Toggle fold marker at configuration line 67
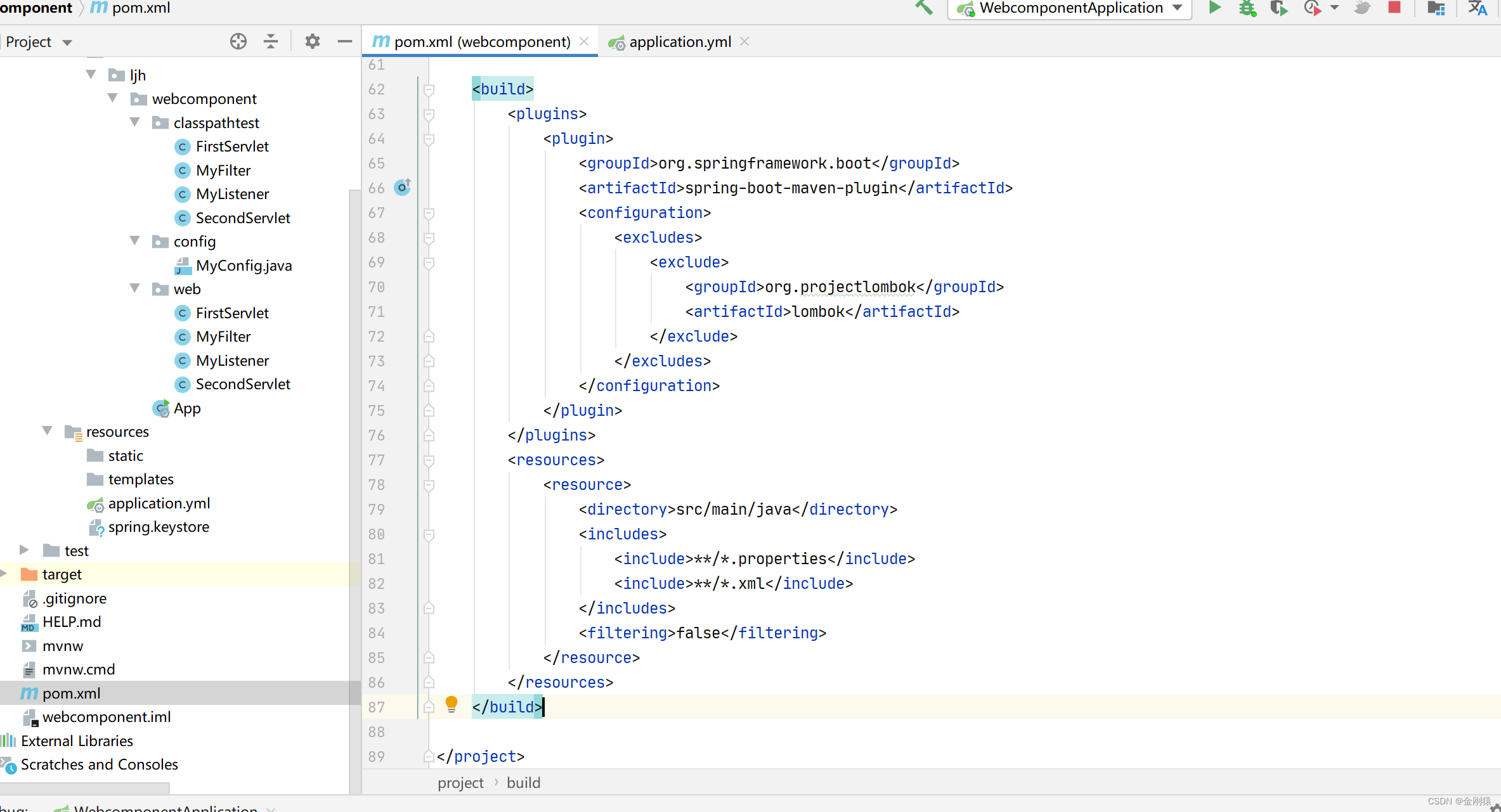The image size is (1501, 812). (x=429, y=213)
